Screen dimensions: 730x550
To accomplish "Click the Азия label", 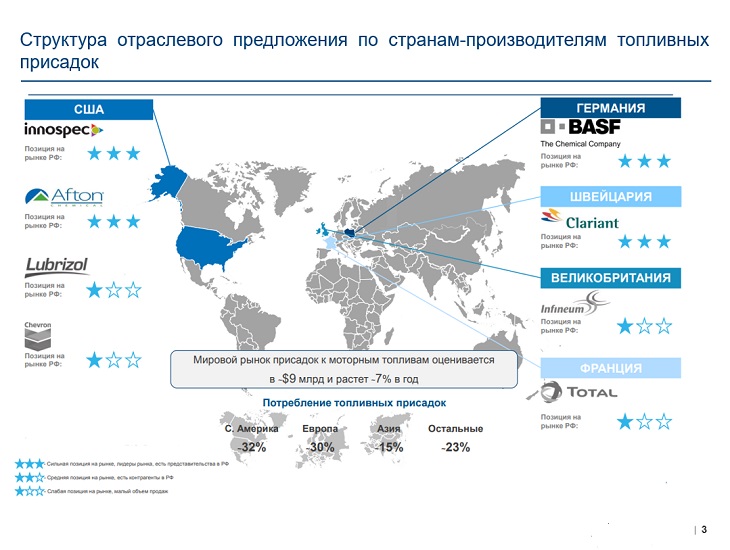I will 389,428.
